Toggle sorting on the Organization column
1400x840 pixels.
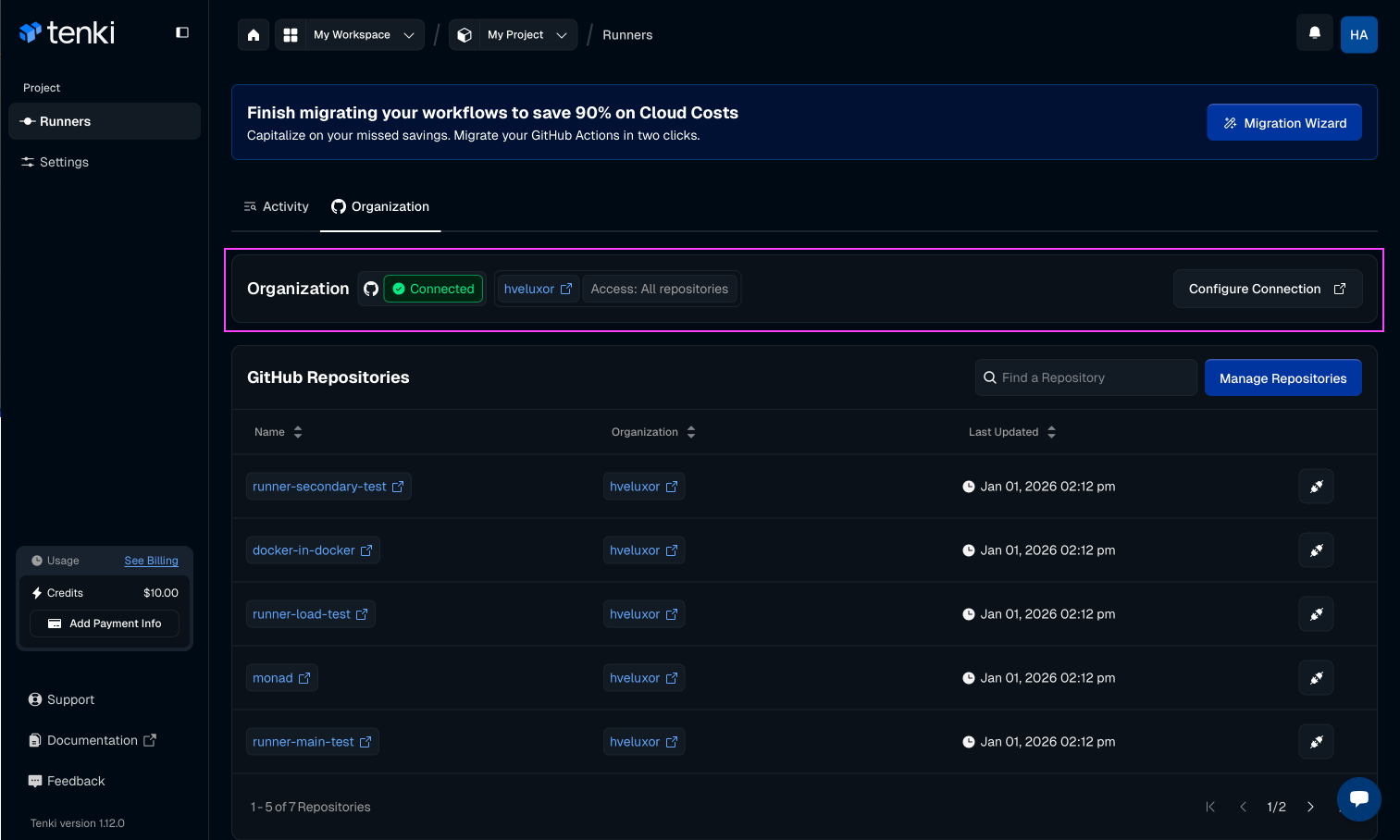pyautogui.click(x=691, y=431)
